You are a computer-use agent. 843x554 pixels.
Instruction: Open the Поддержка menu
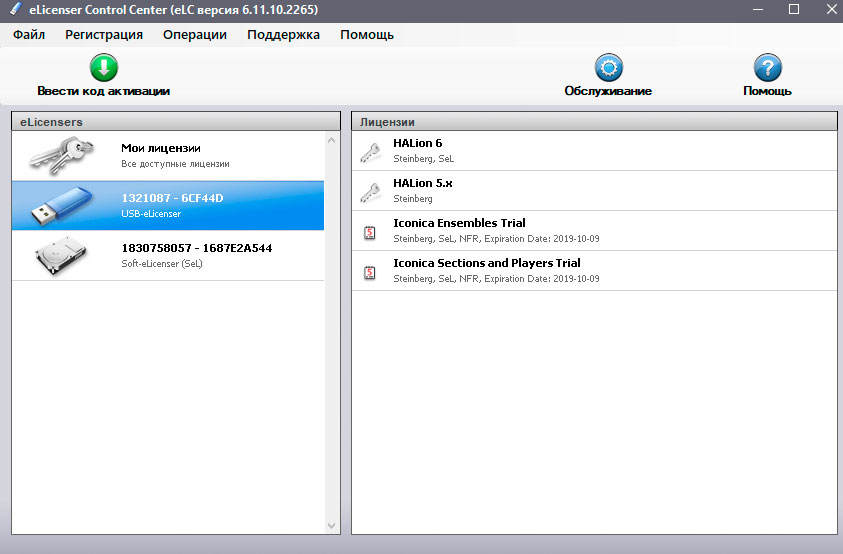point(283,35)
